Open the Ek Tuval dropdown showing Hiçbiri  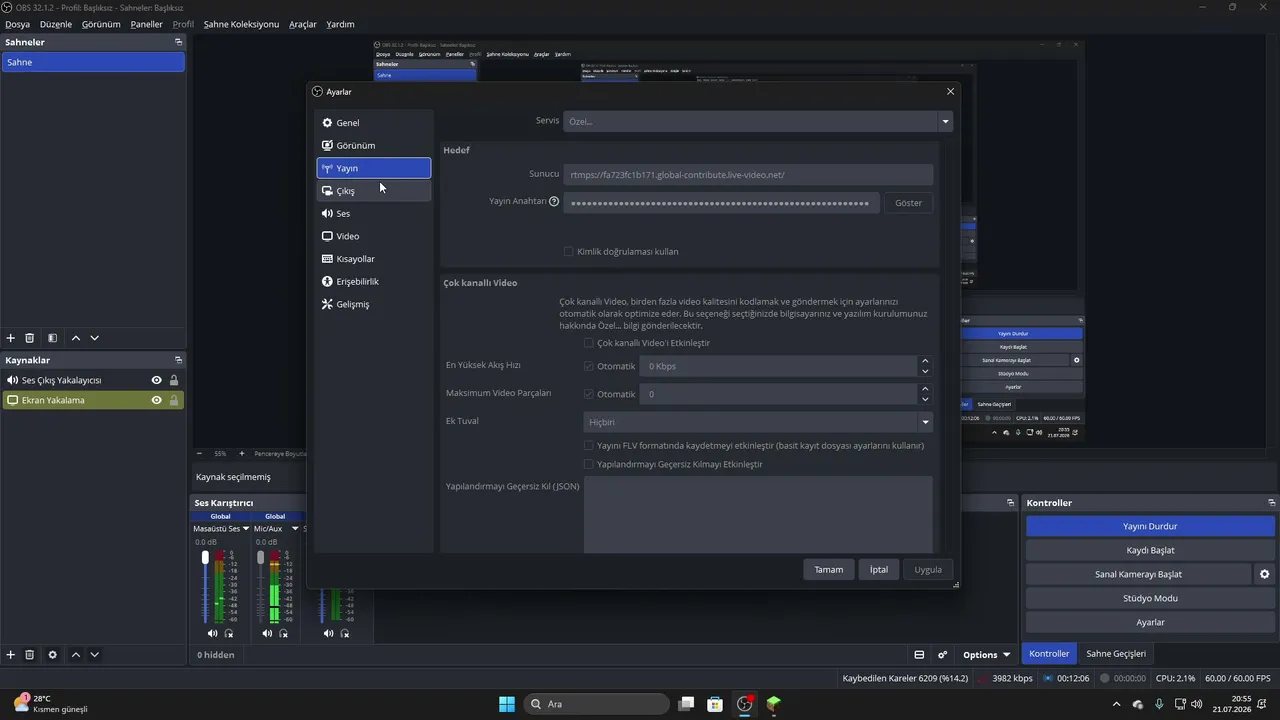(x=758, y=422)
